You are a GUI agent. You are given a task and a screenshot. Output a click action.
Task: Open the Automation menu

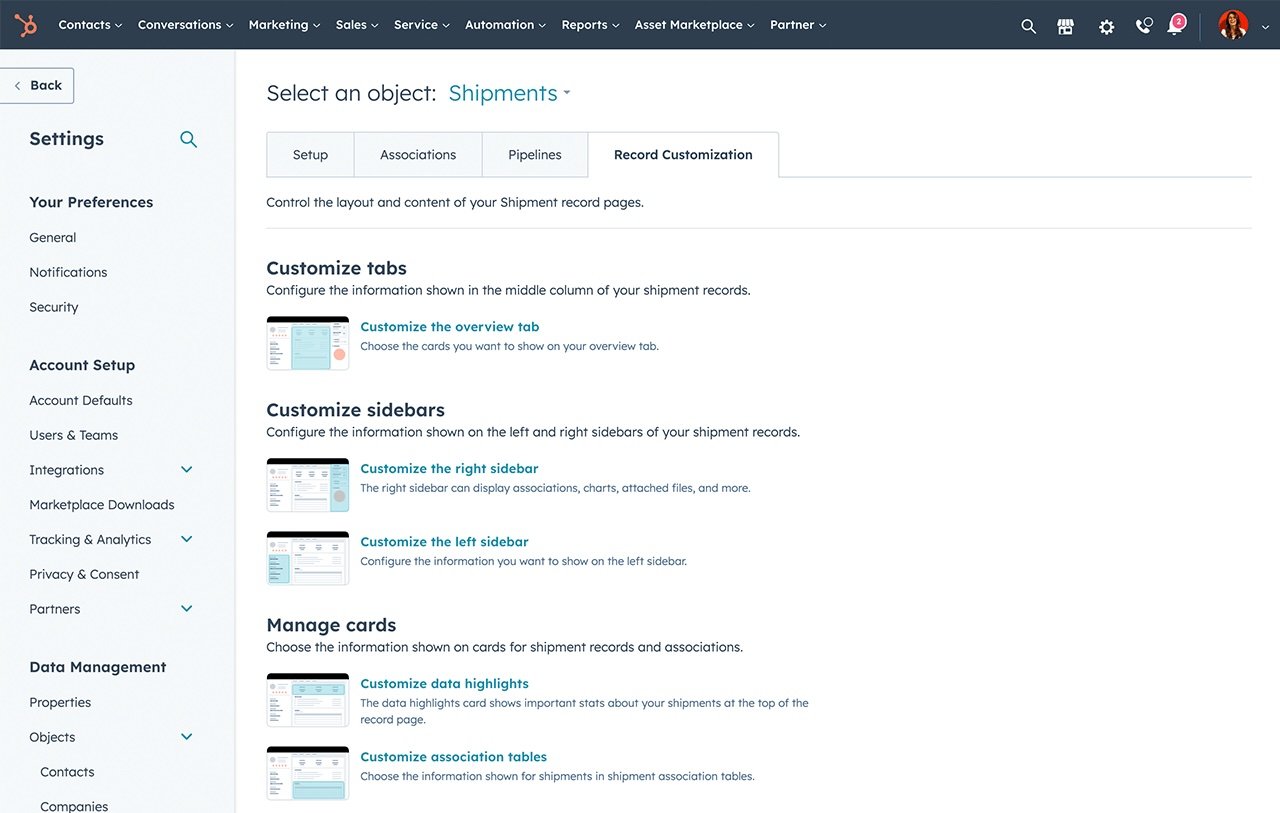coord(505,25)
